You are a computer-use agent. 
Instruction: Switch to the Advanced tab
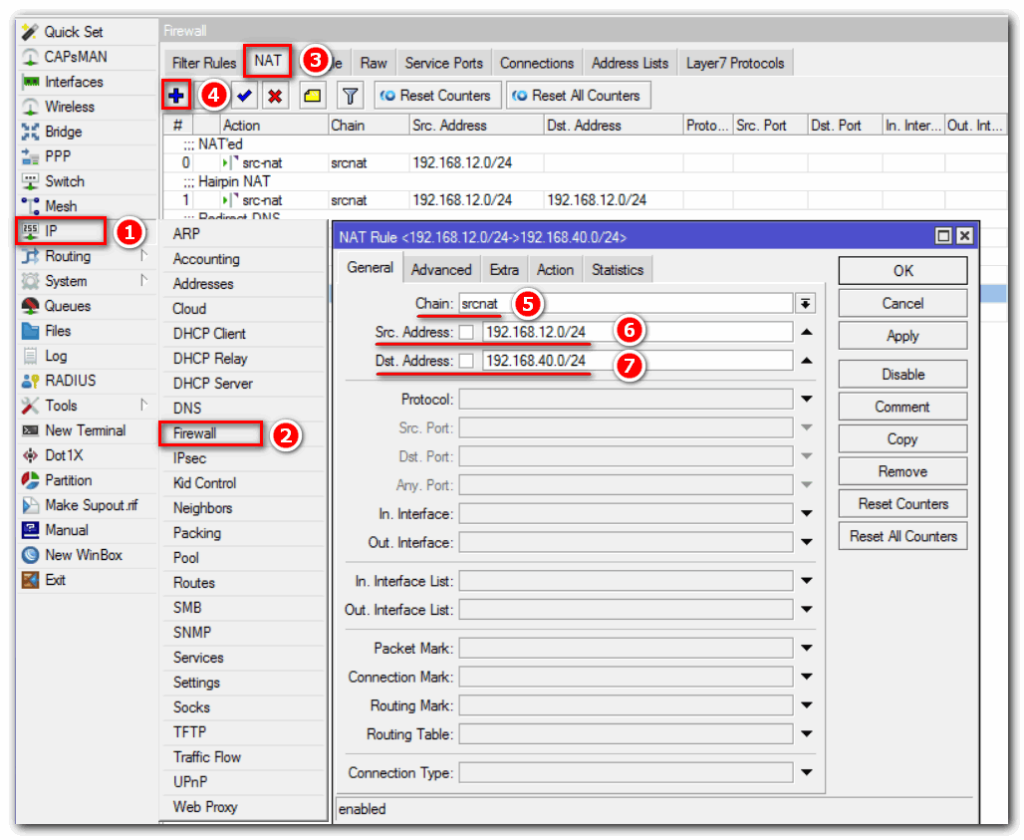tap(441, 269)
